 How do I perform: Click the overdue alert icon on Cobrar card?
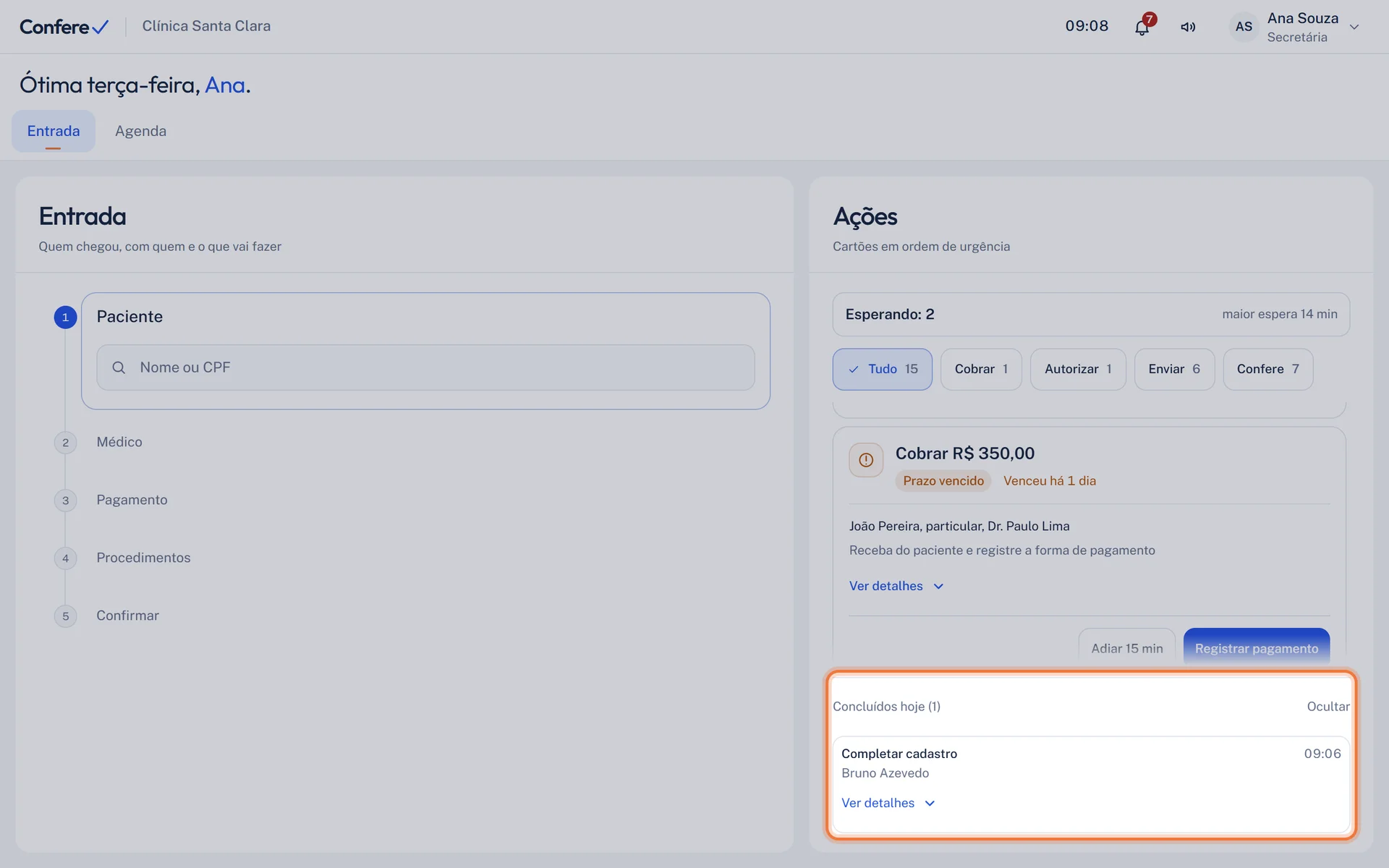866,460
